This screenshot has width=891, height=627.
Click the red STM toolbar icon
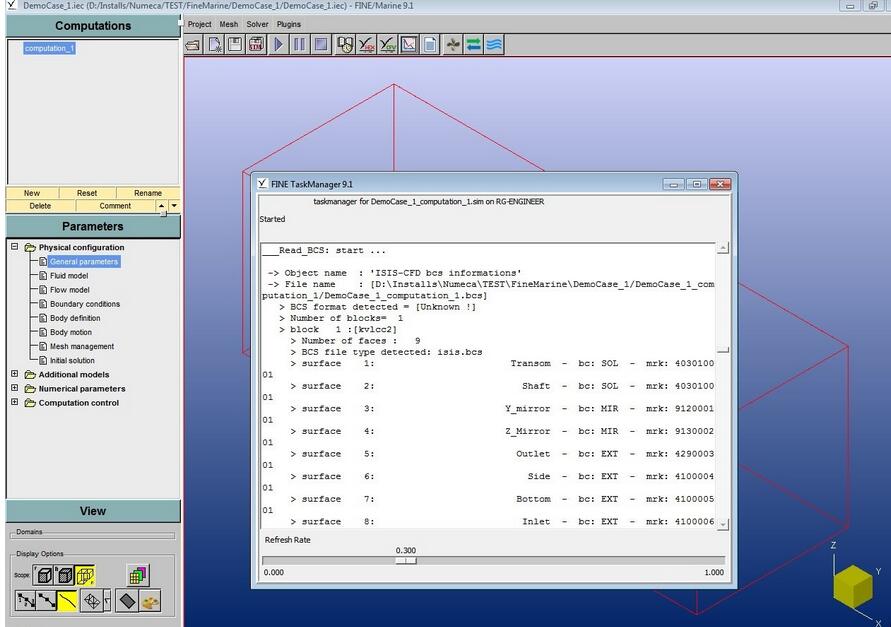click(x=256, y=44)
